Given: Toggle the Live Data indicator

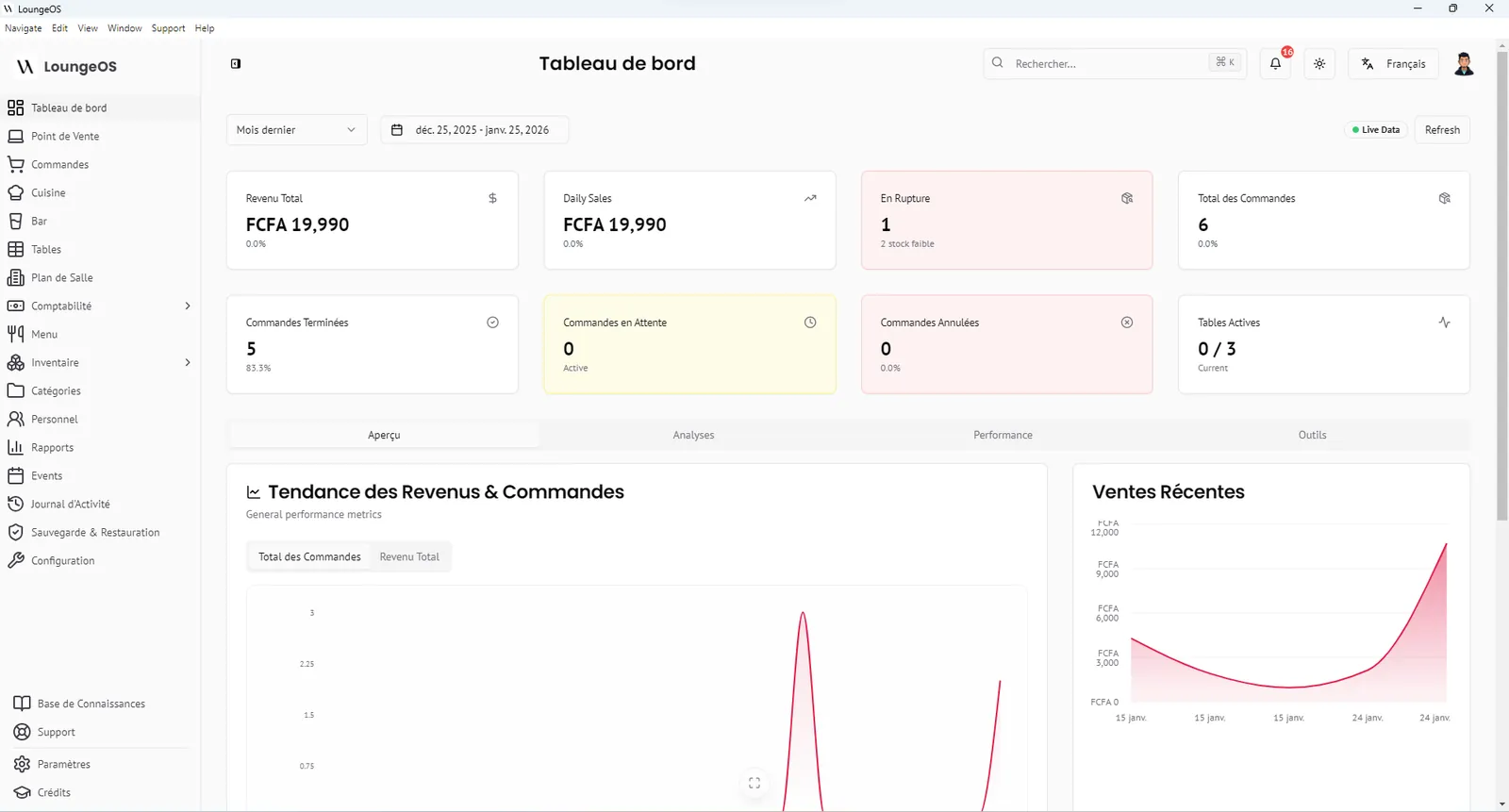Looking at the screenshot, I should coord(1376,130).
